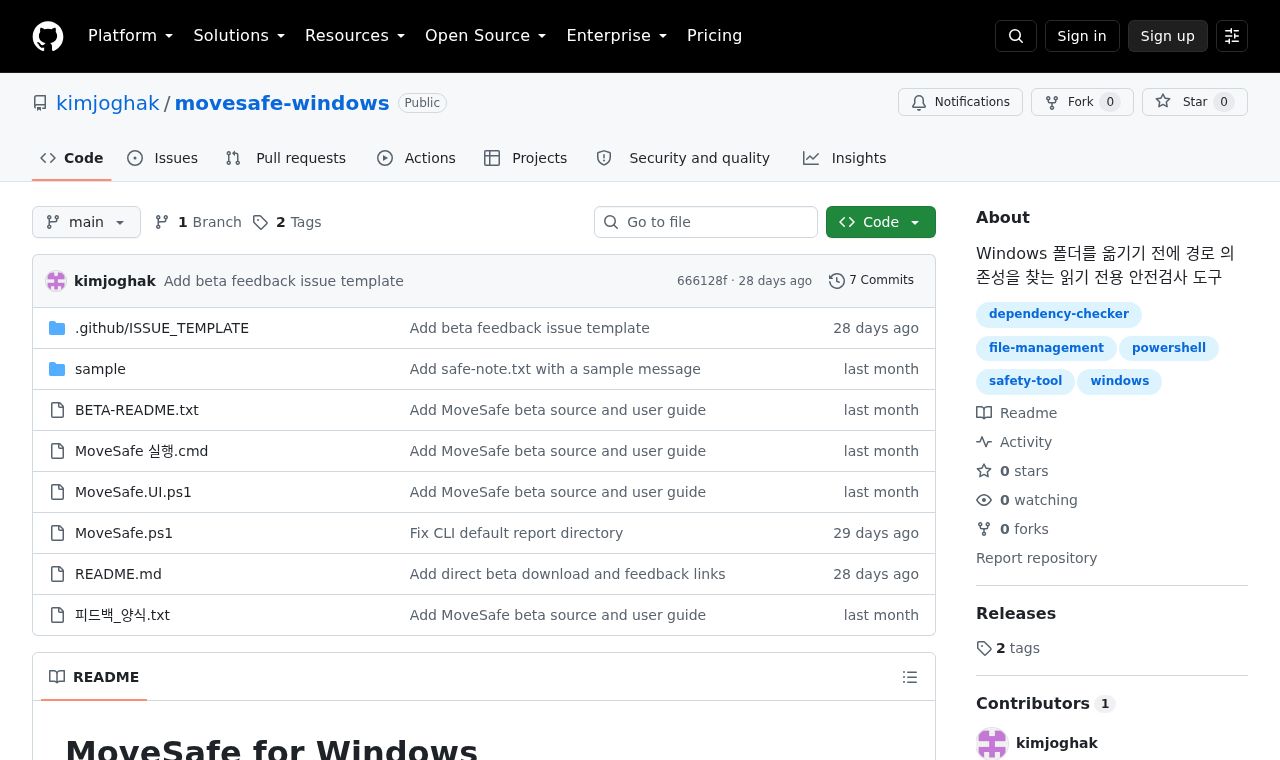Open the main branch selector dropdown
The height and width of the screenshot is (760, 1280).
86,222
